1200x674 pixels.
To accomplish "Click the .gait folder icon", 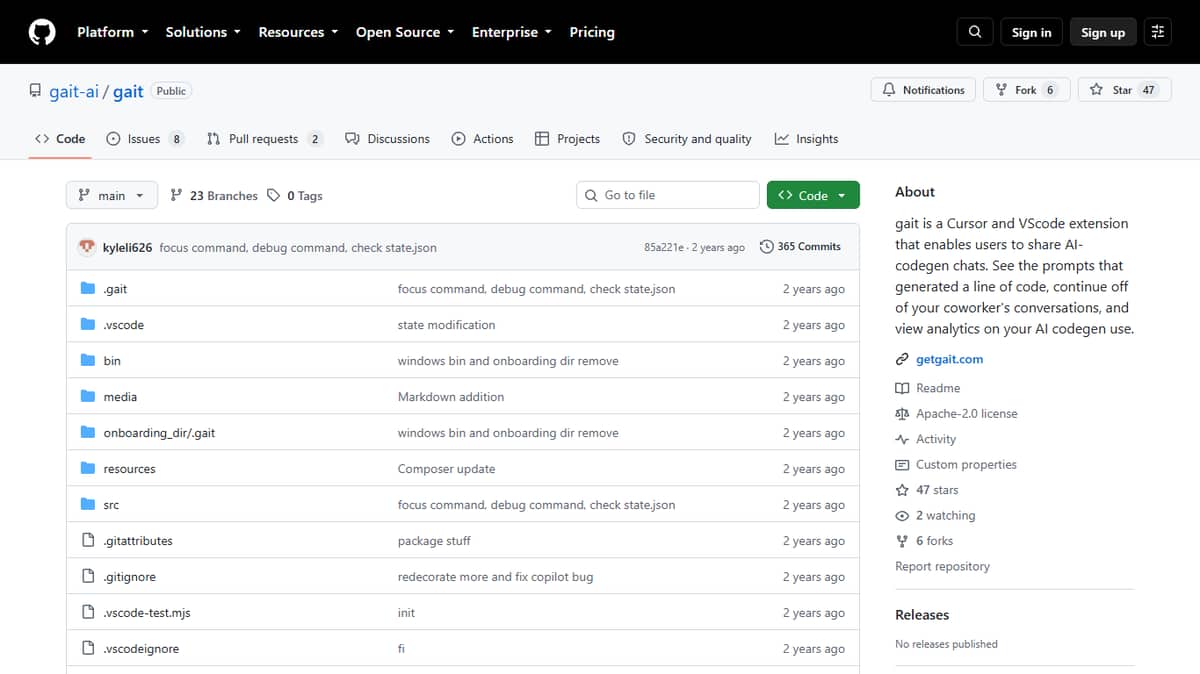I will coord(88,289).
